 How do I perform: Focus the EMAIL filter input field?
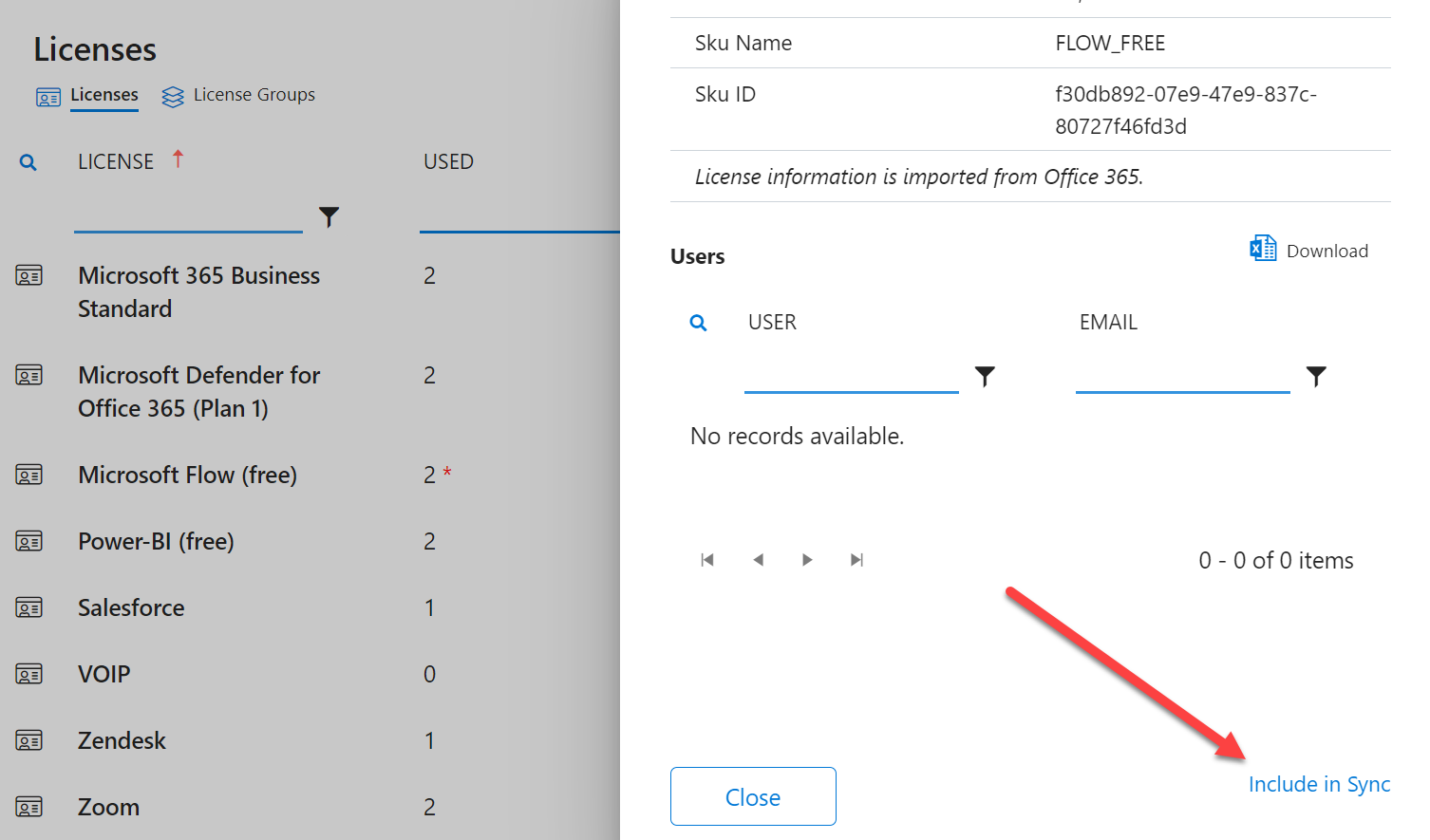(x=1183, y=377)
